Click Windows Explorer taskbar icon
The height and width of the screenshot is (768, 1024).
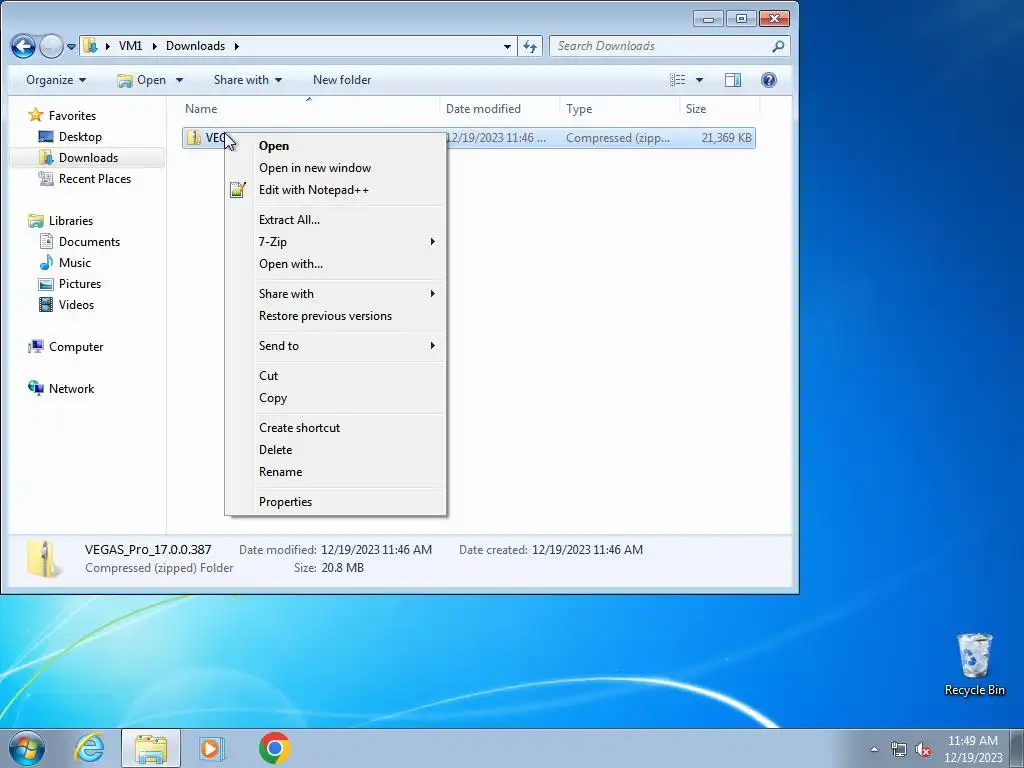coord(151,748)
